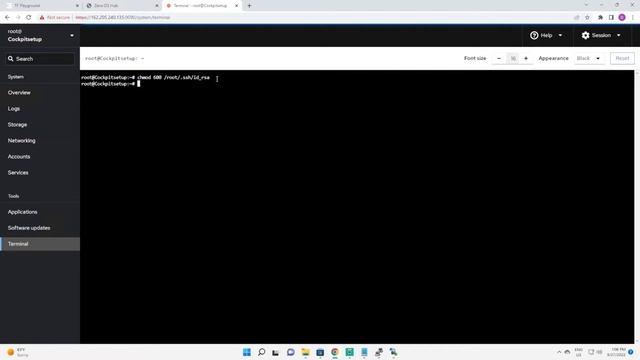This screenshot has height=360, width=640.
Task: Click the browser address bar URL
Action: tap(123, 18)
